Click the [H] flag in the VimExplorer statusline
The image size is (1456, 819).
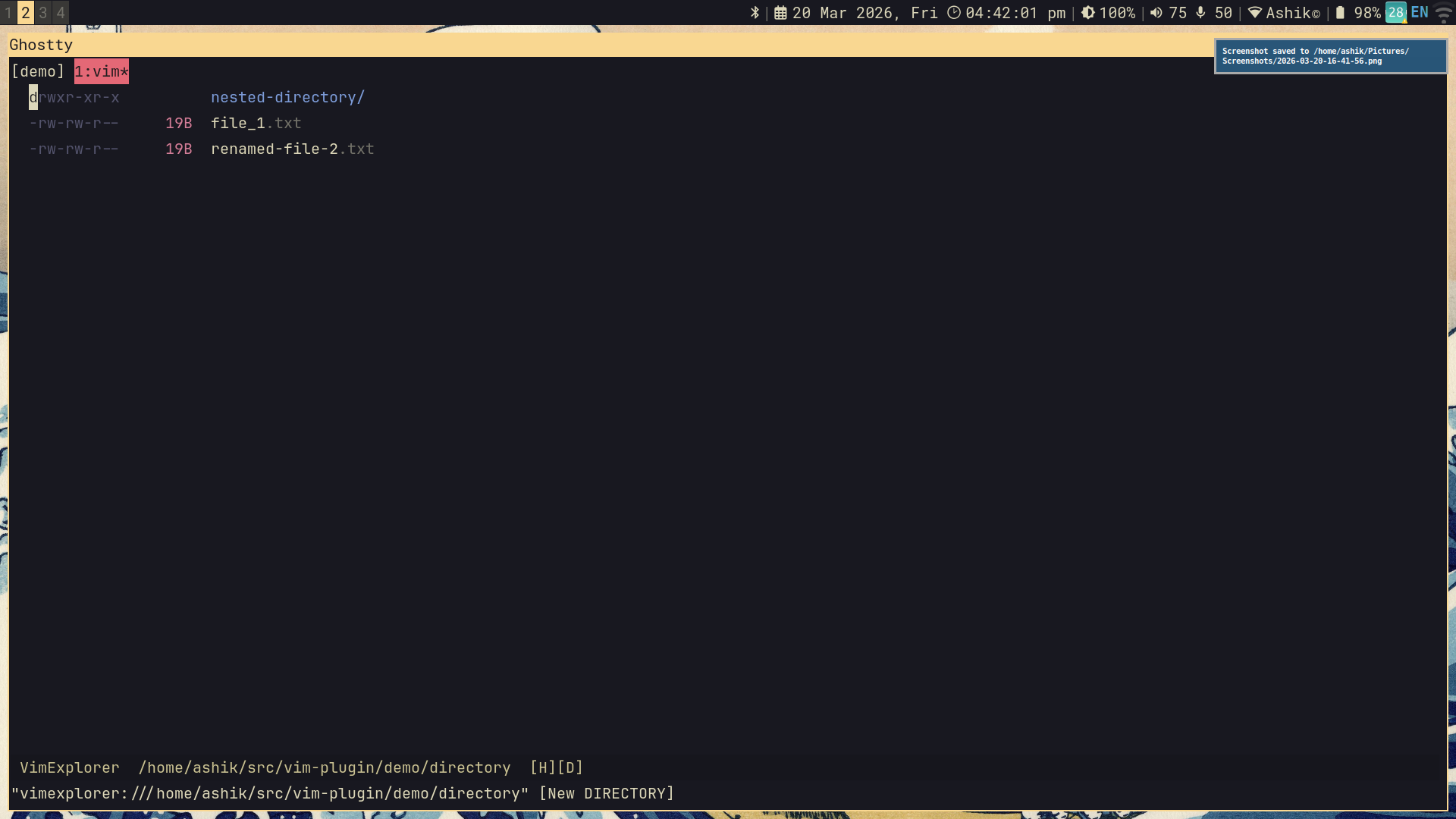pyautogui.click(x=543, y=767)
